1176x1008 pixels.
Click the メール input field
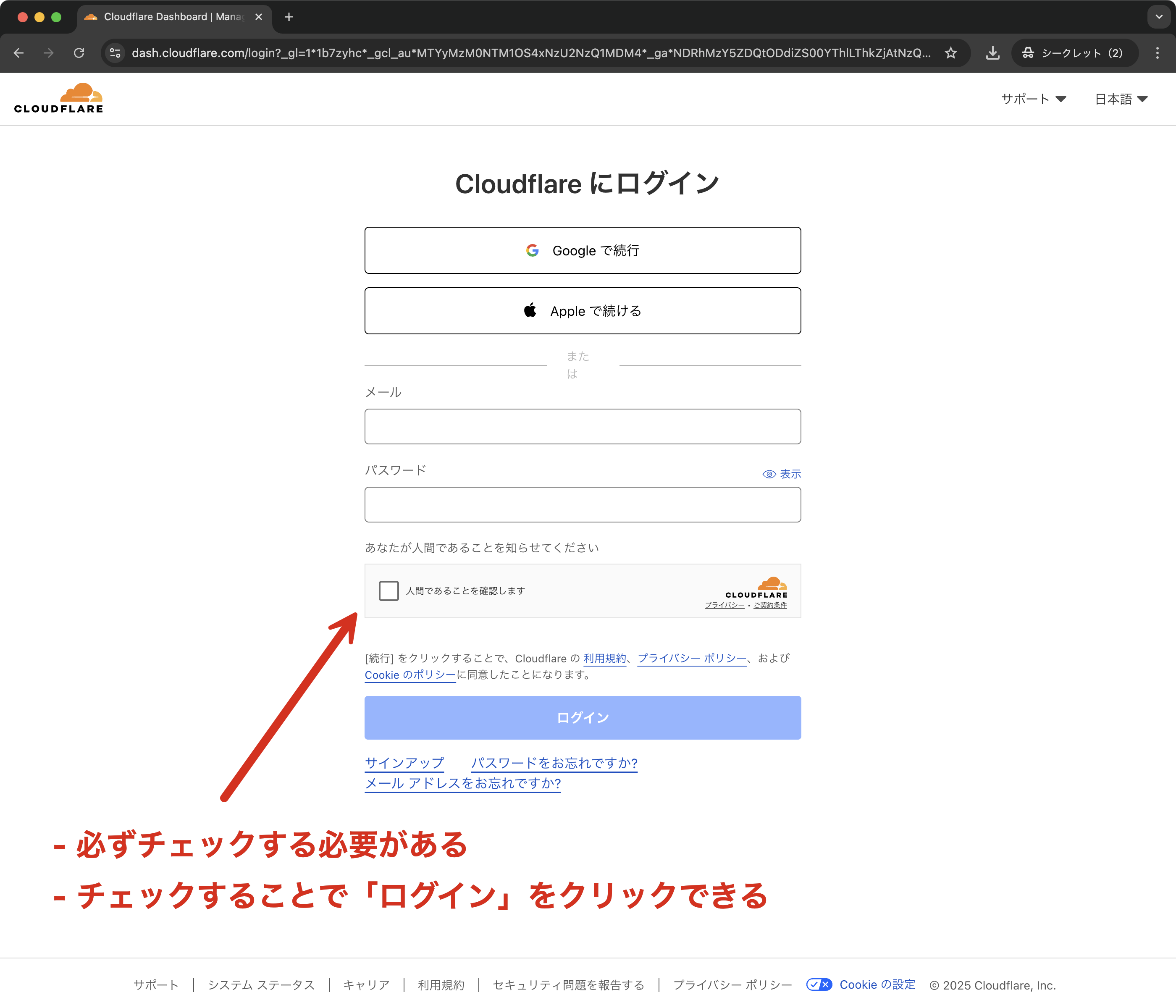pos(583,427)
